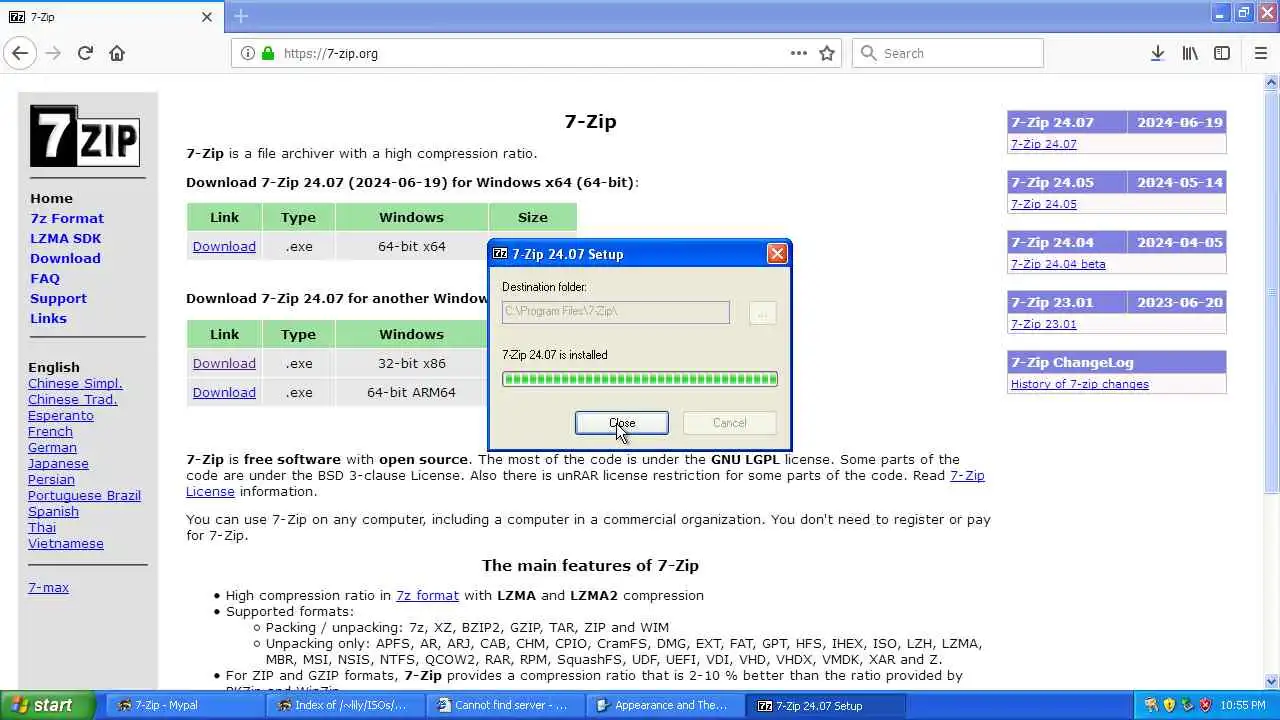The height and width of the screenshot is (720, 1280).
Task: Click the Close button in Setup dialog
Action: [622, 423]
